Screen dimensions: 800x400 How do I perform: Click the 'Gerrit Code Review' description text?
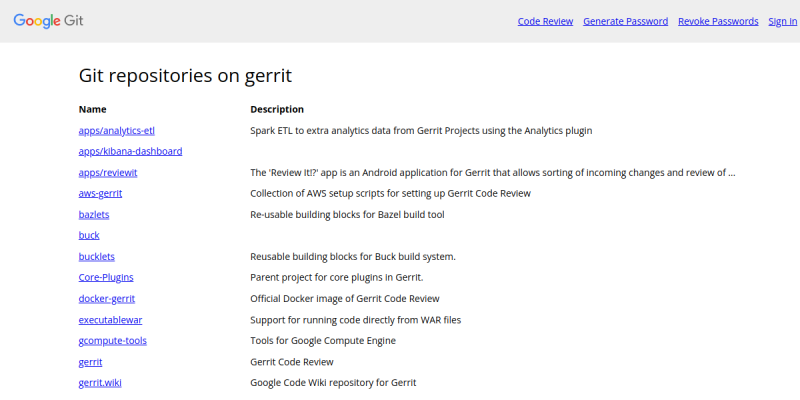(292, 362)
